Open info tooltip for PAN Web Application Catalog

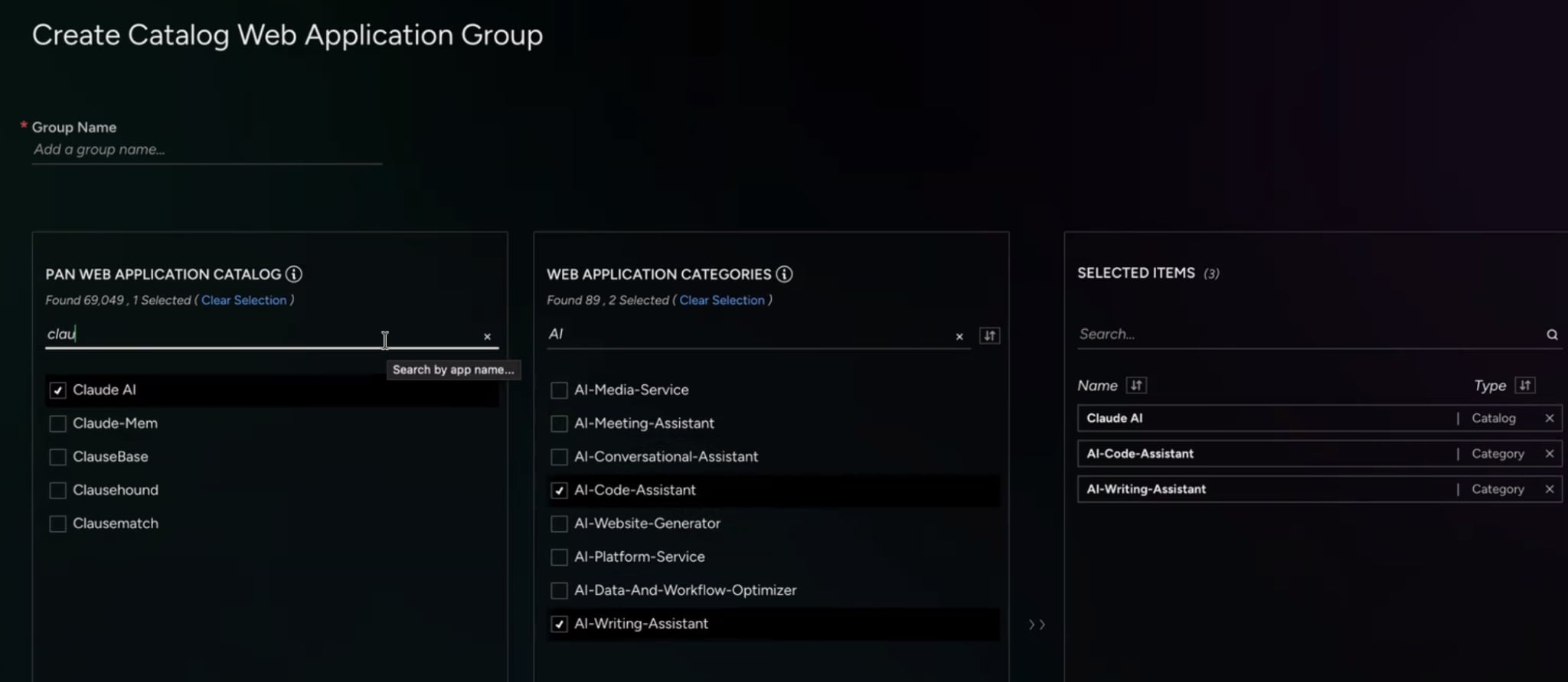pos(294,274)
